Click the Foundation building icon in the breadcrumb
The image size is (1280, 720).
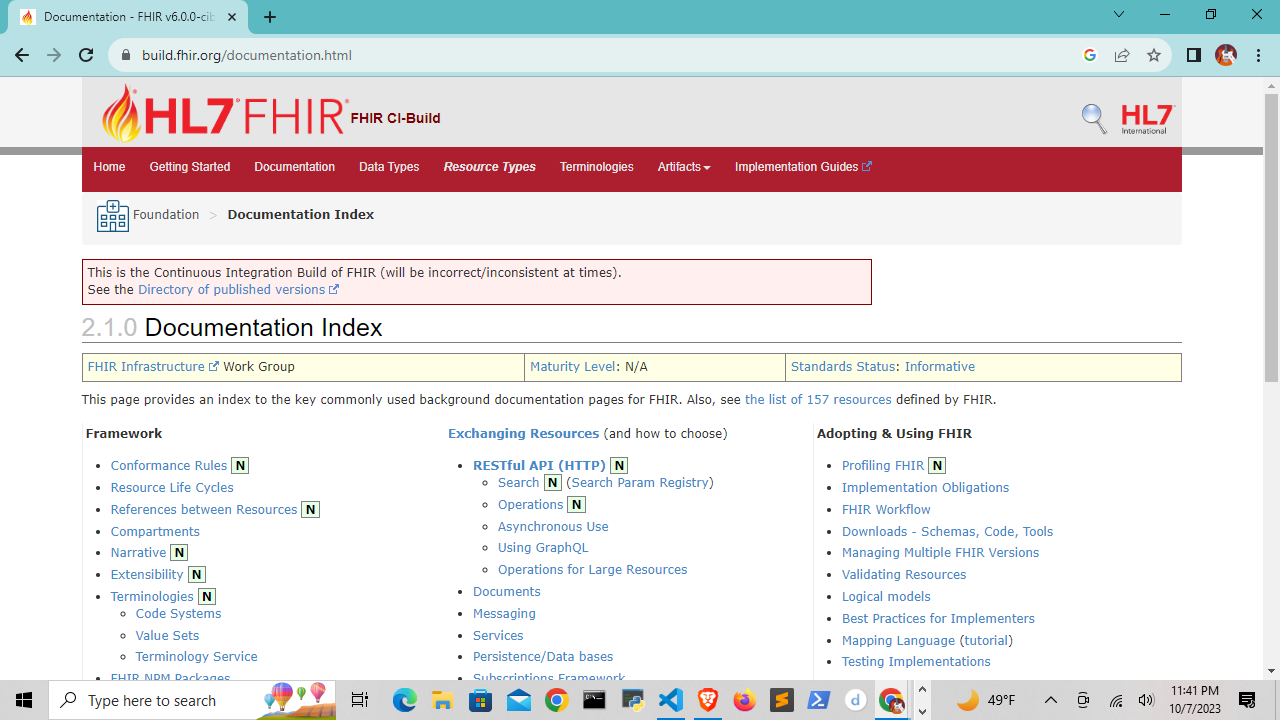(x=113, y=215)
